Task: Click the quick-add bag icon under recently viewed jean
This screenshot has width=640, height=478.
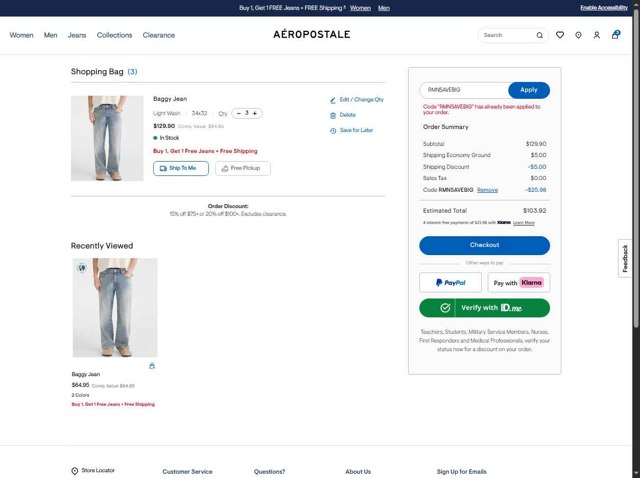Action: [x=152, y=366]
